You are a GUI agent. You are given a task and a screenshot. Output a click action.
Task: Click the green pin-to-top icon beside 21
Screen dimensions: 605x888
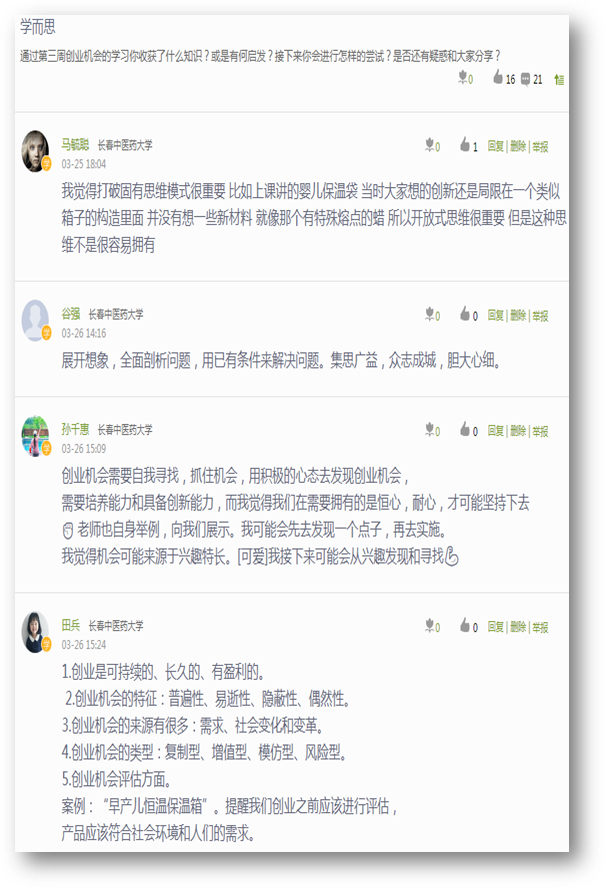tap(559, 80)
